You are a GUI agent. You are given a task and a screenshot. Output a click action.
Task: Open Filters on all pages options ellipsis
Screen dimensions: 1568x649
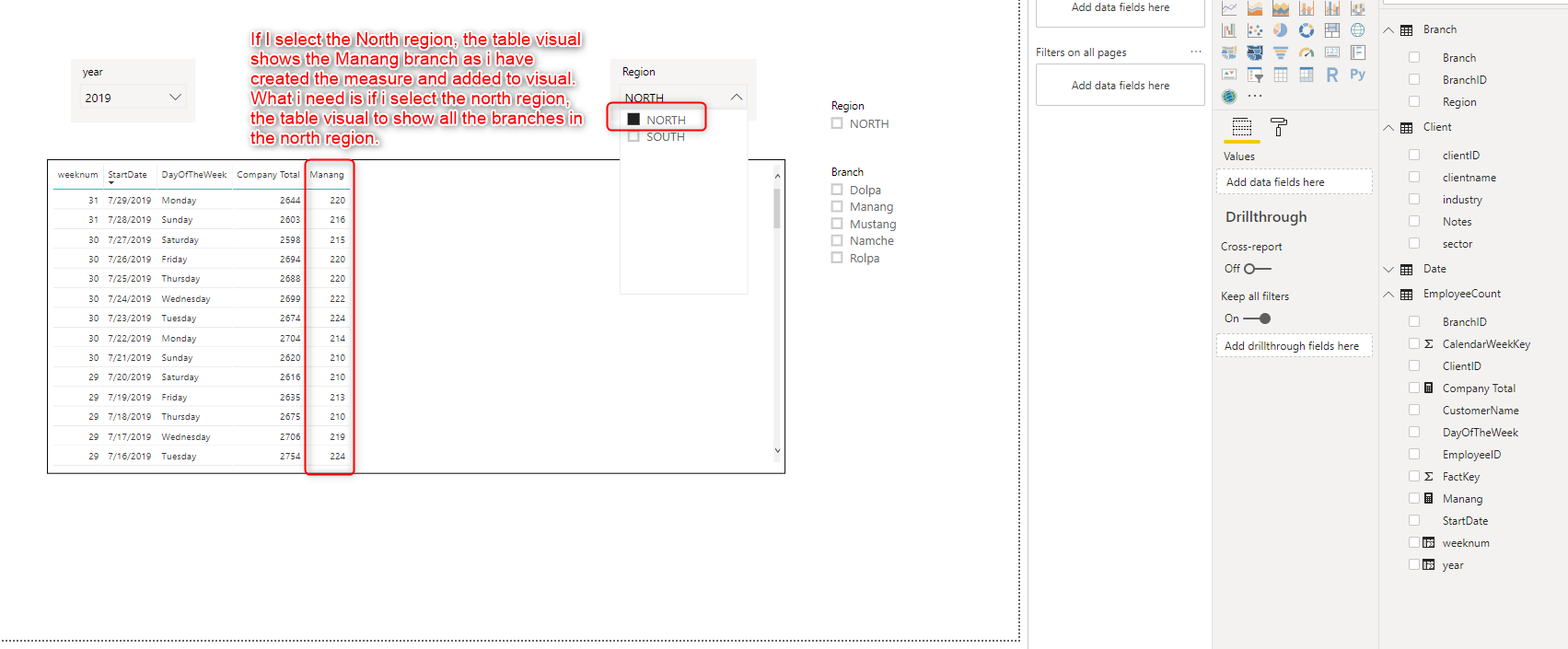click(1196, 52)
